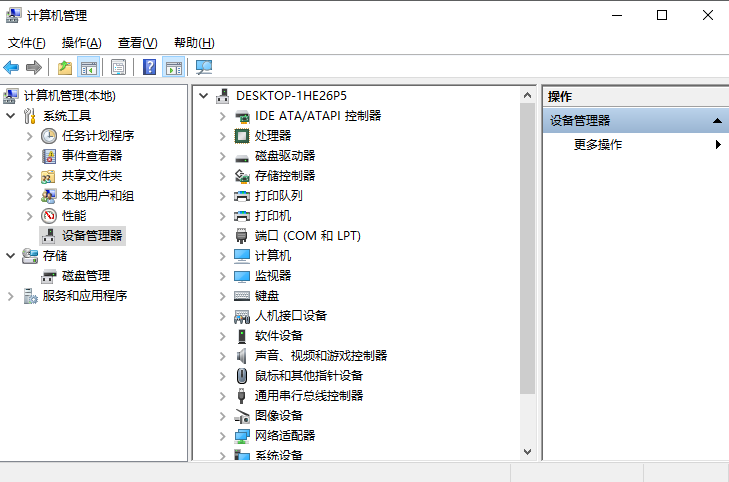Open the 操作(A) menu
The width and height of the screenshot is (729, 482).
81,43
